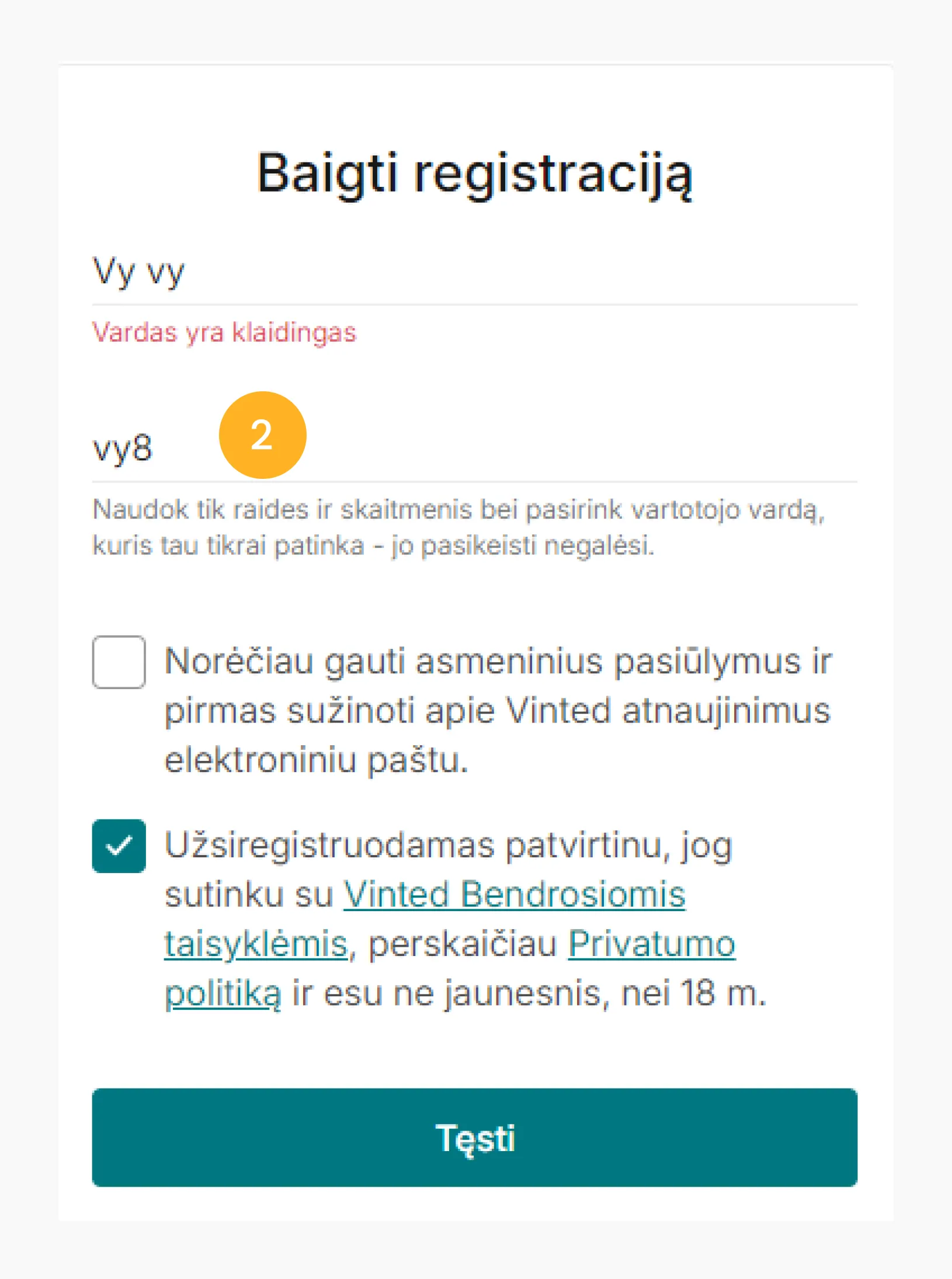Open the 'Privatumo' policy link
The height and width of the screenshot is (1279, 952).
(x=651, y=944)
